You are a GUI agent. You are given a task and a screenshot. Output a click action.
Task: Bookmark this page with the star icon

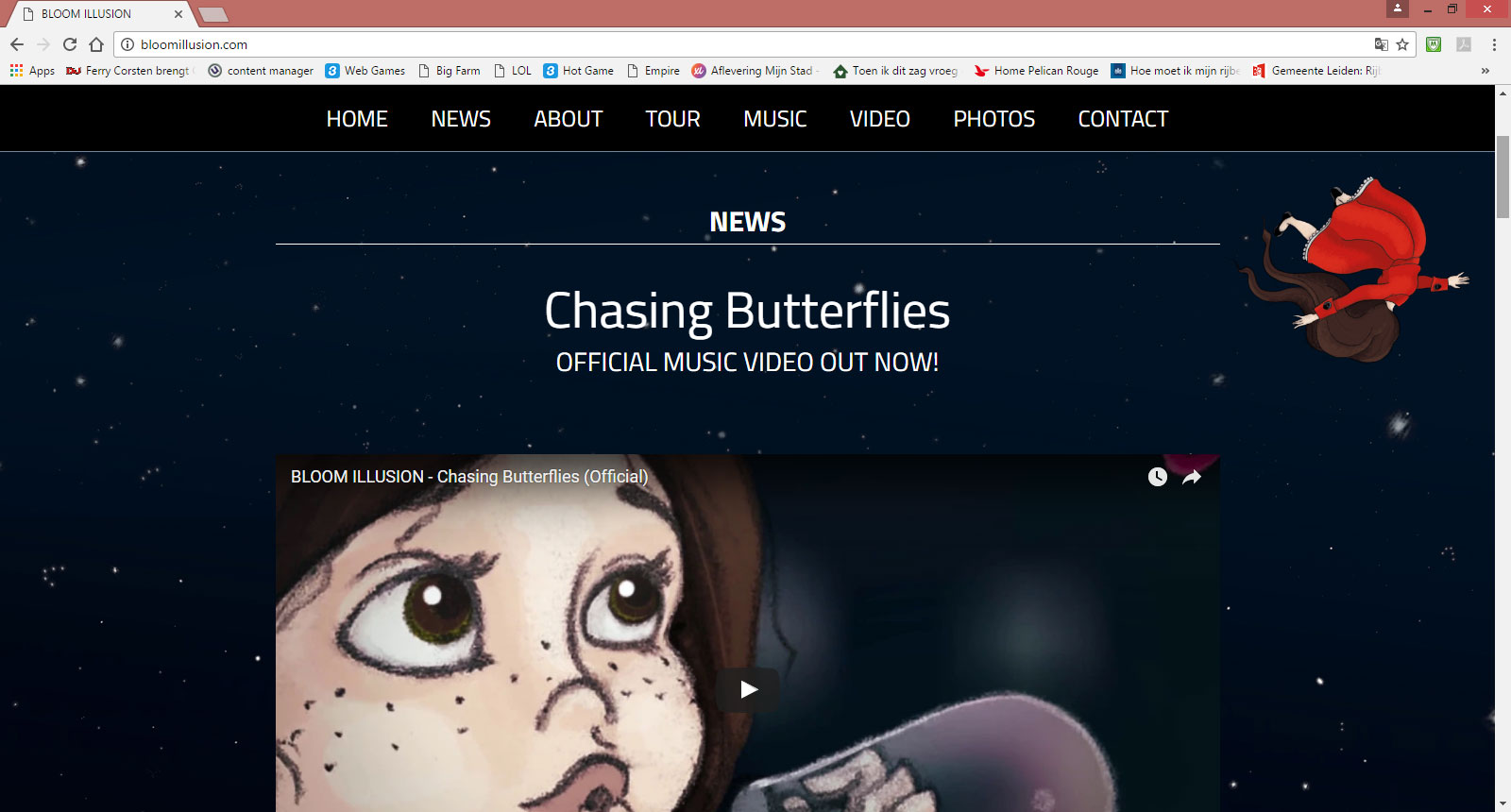(x=1402, y=44)
